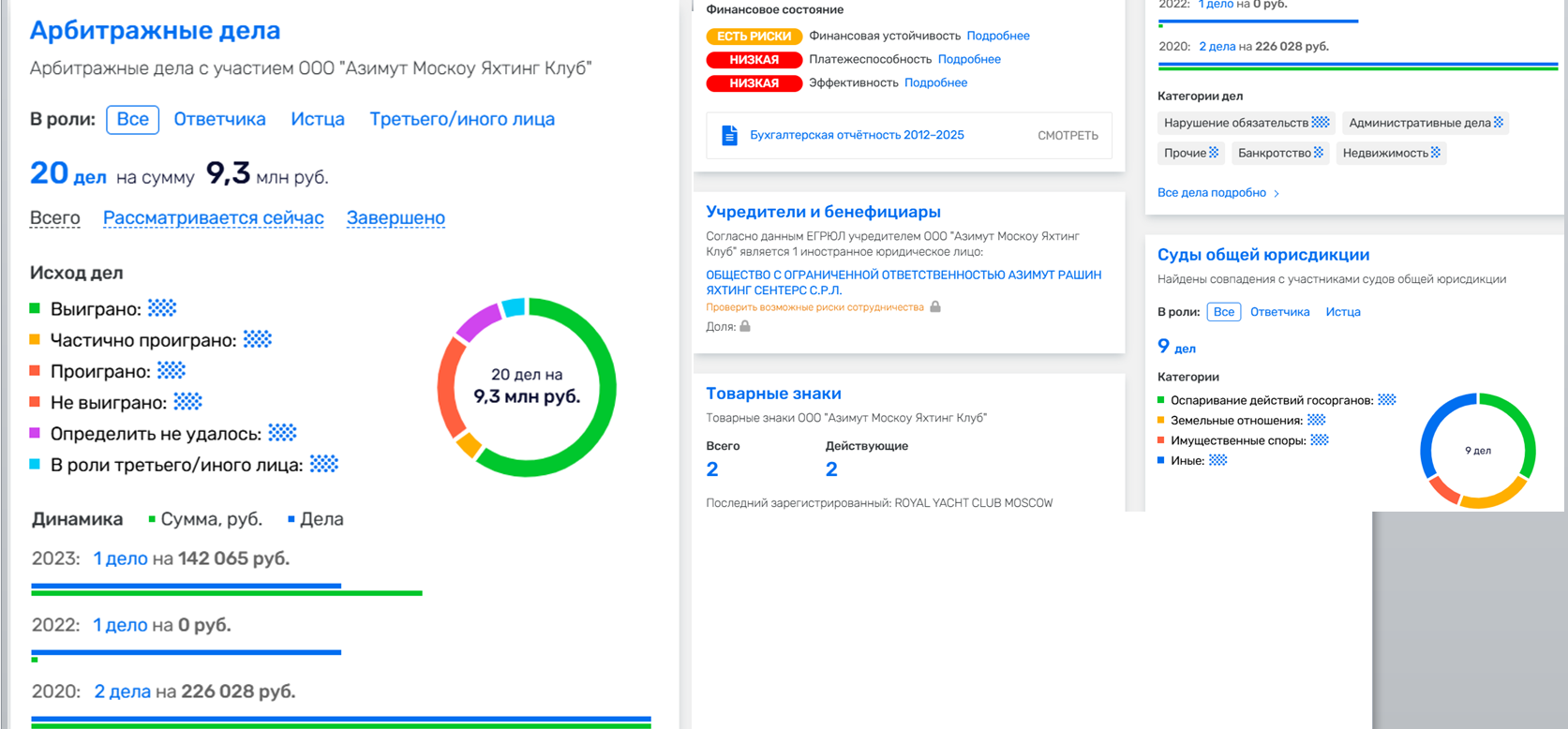
Task: Reveal hidden count for Иные category
Action: [x=1218, y=460]
